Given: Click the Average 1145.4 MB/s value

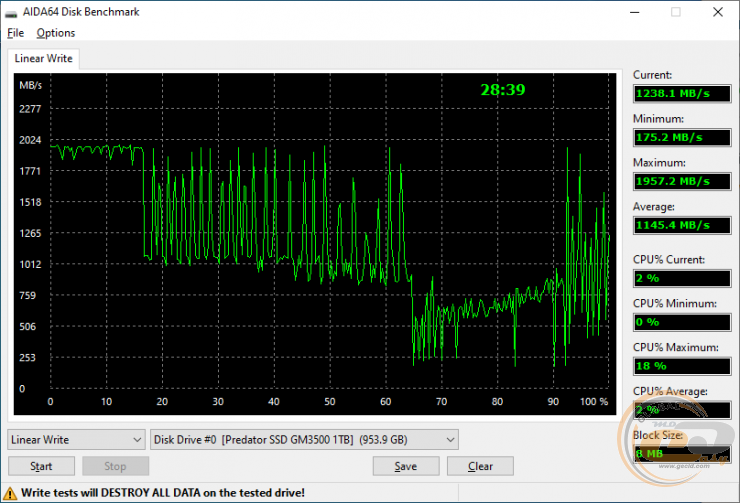Looking at the screenshot, I should [x=682, y=225].
